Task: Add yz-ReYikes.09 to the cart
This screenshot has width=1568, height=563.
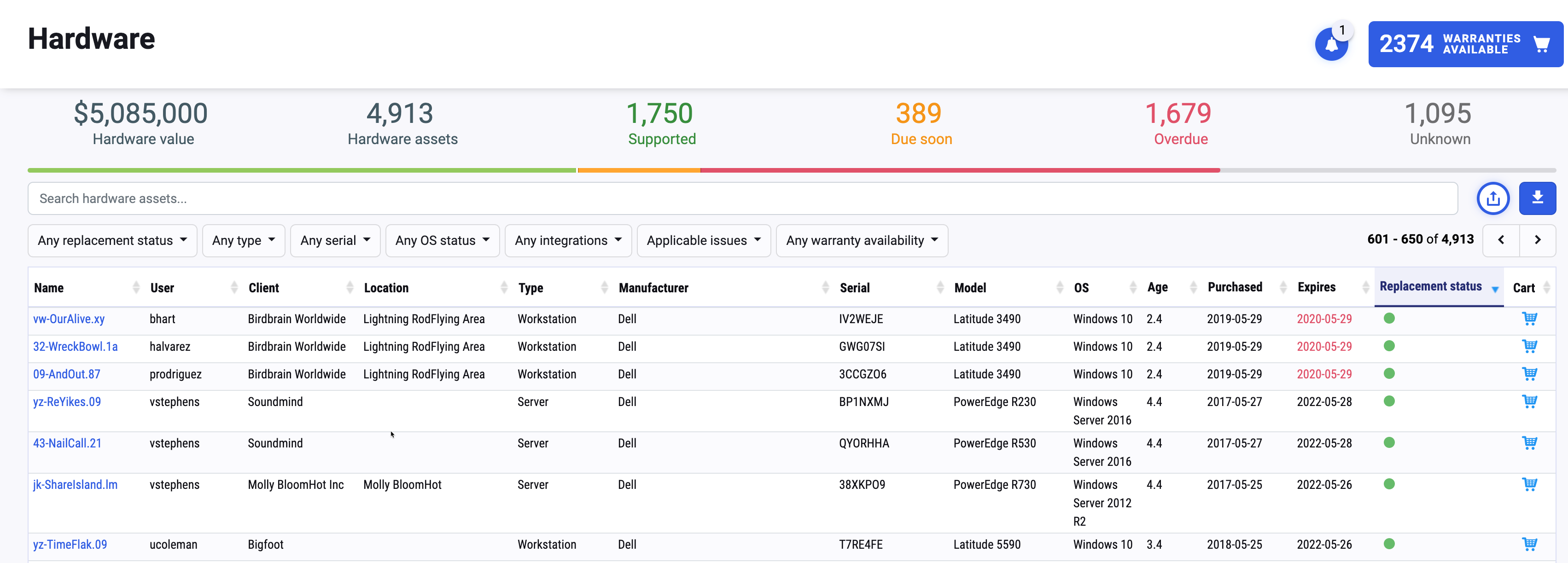Action: pos(1529,401)
